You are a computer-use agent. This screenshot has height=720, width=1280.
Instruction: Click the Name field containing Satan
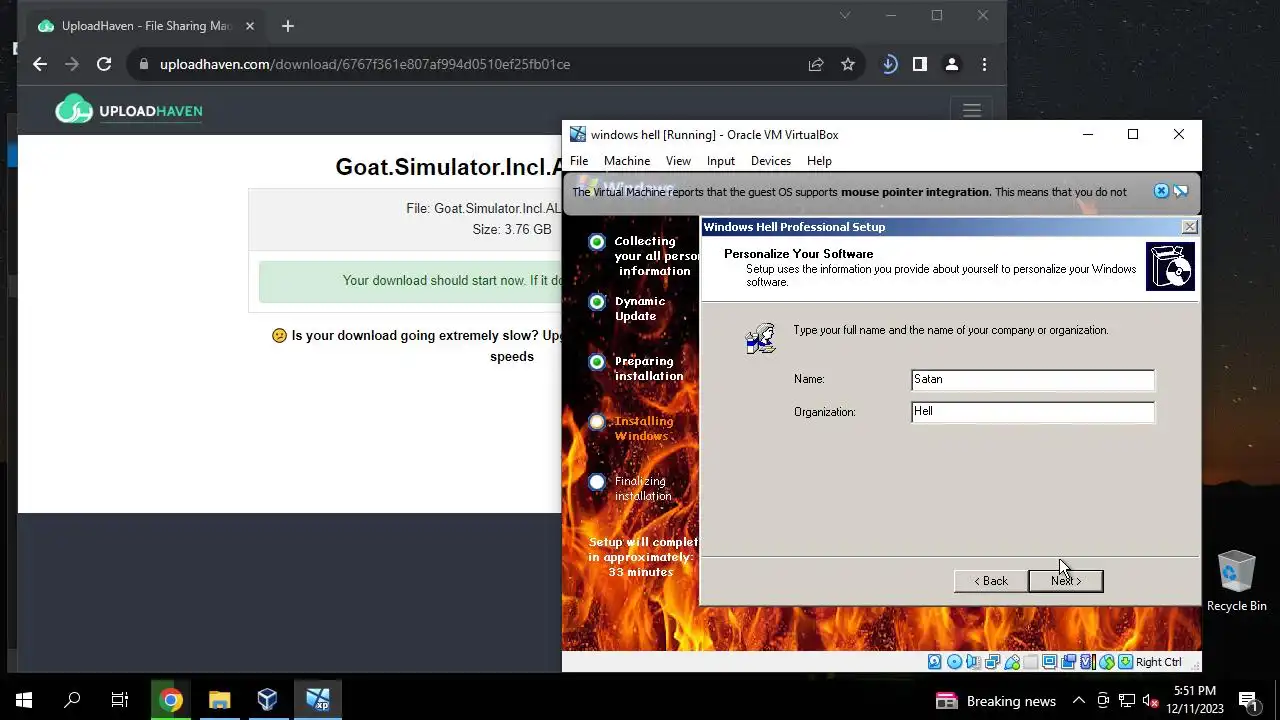click(x=1033, y=380)
